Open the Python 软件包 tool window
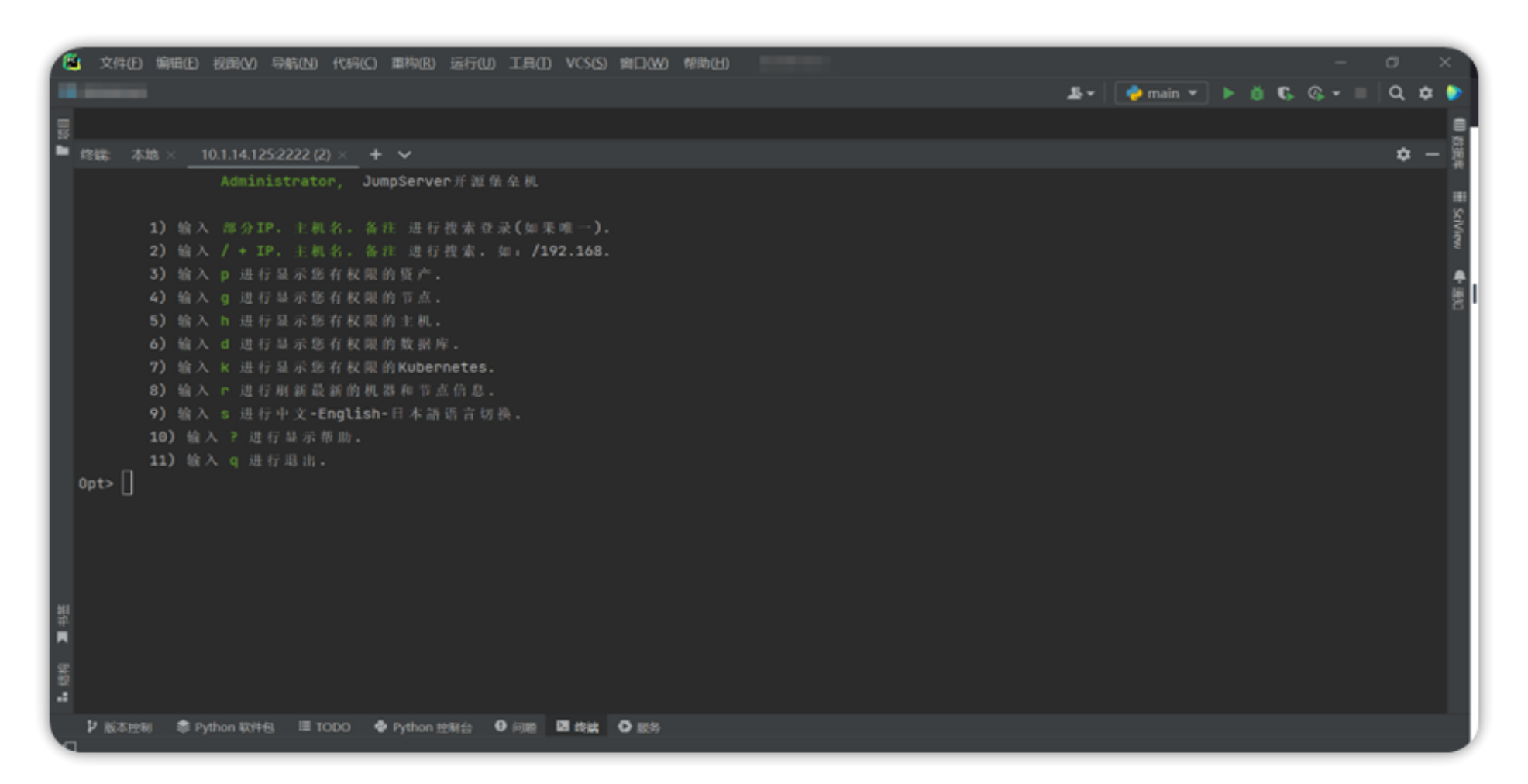The height and width of the screenshot is (784, 1528). [x=225, y=727]
